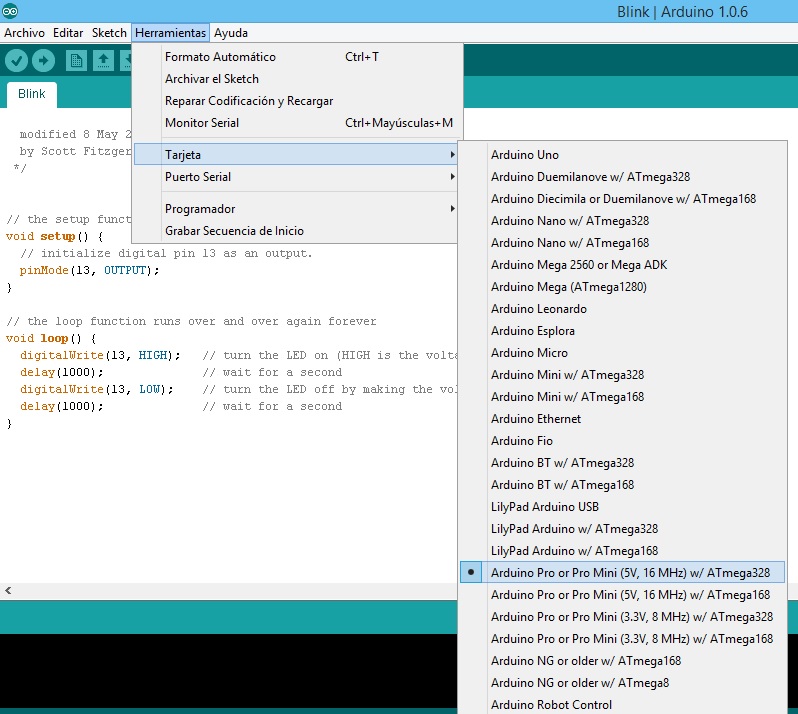
Task: Choose Grabar Secuencia de Inicio
Action: click(x=295, y=231)
